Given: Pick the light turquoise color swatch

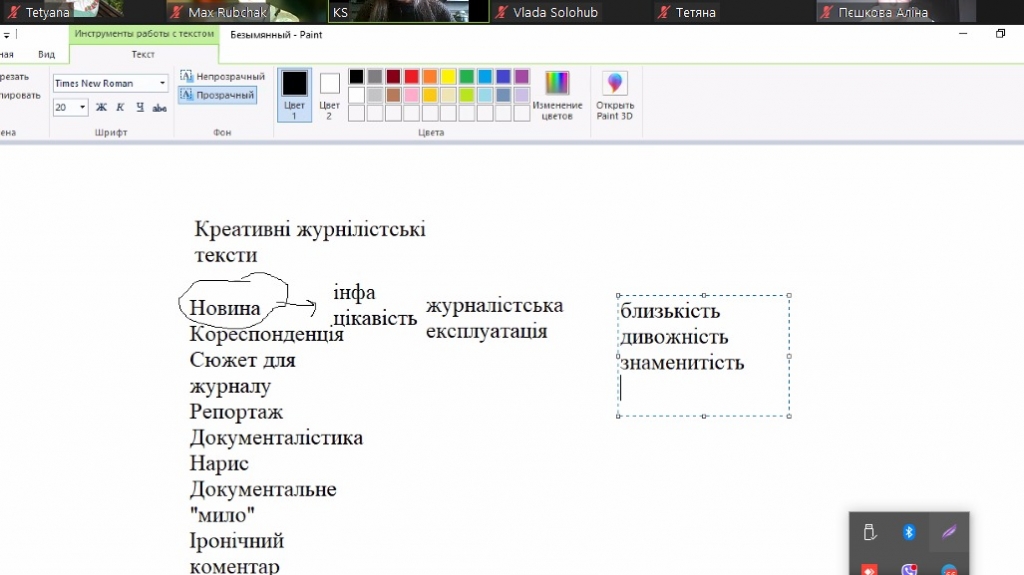Looking at the screenshot, I should (x=485, y=95).
